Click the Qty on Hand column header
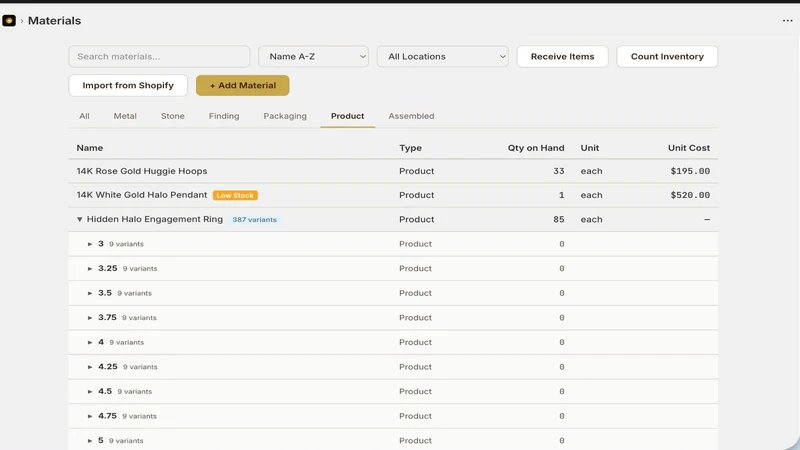Image resolution: width=800 pixels, height=450 pixels. pyautogui.click(x=536, y=148)
